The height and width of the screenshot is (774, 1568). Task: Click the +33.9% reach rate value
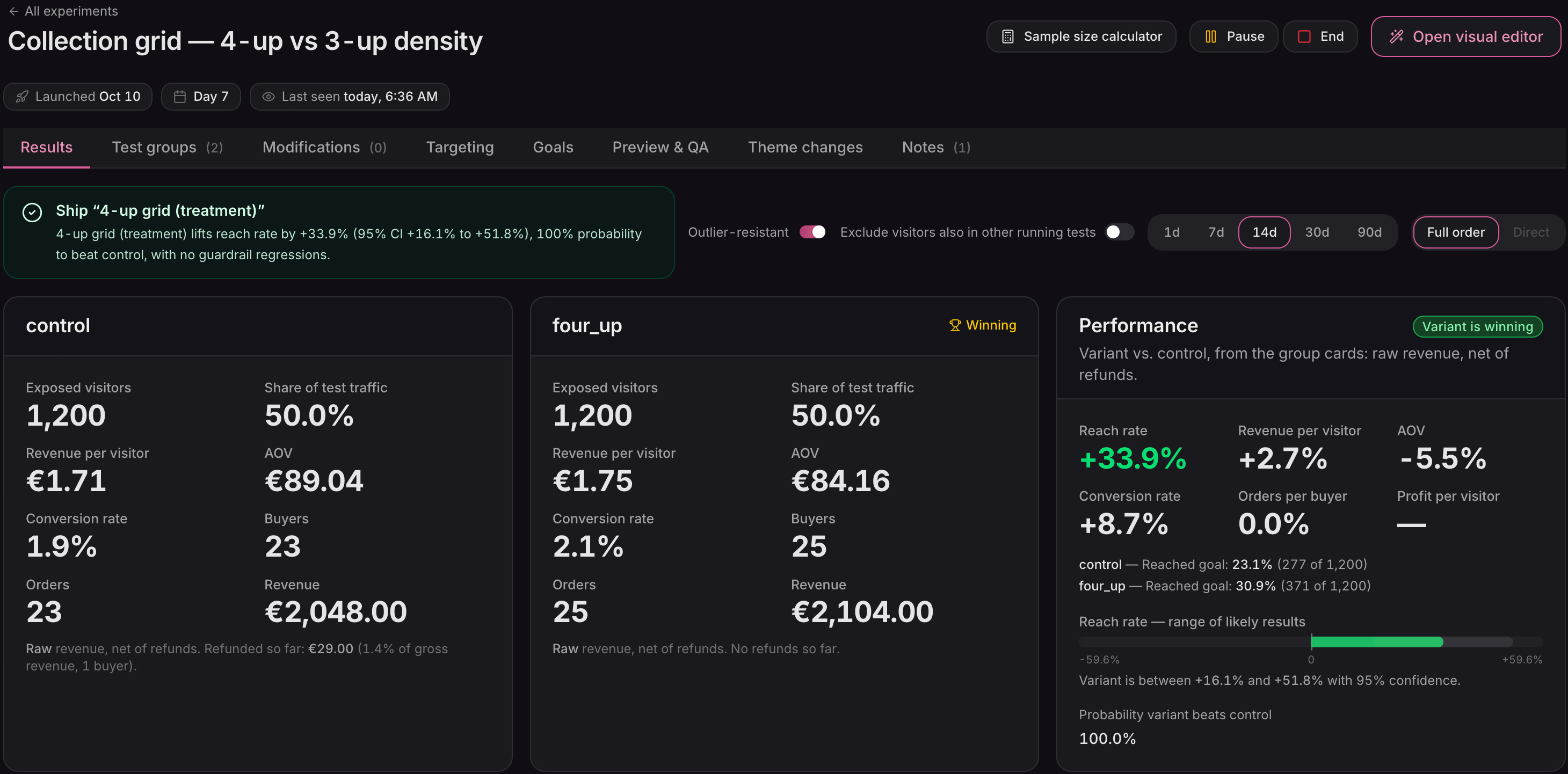point(1133,458)
